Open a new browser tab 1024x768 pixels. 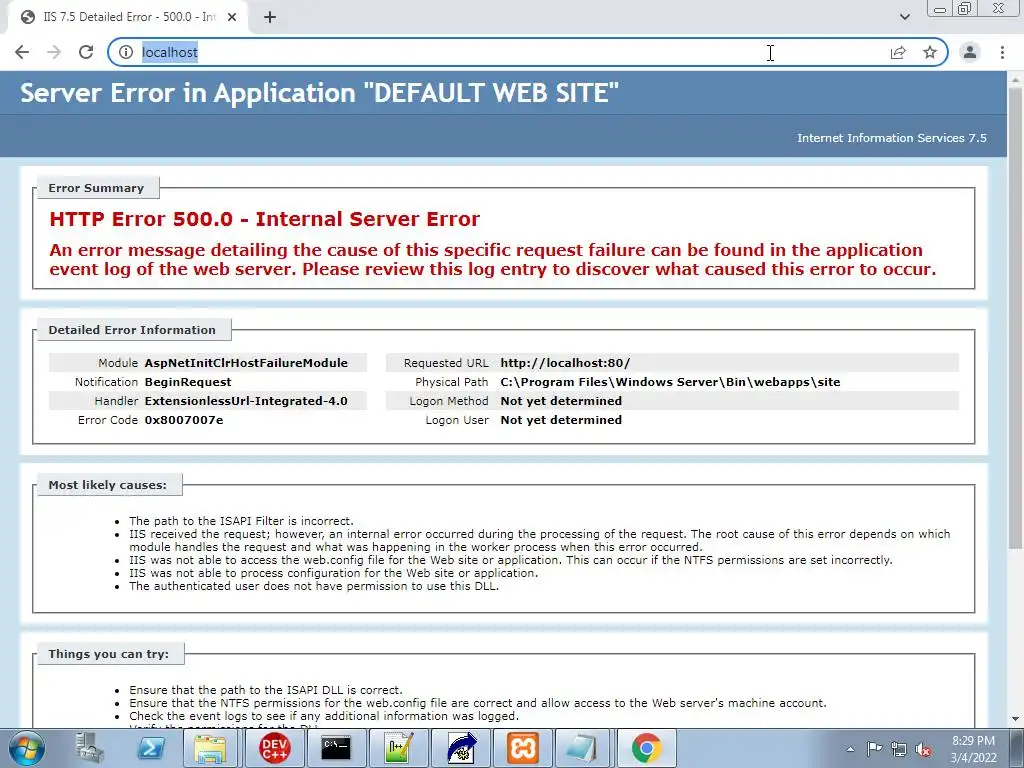pos(270,17)
